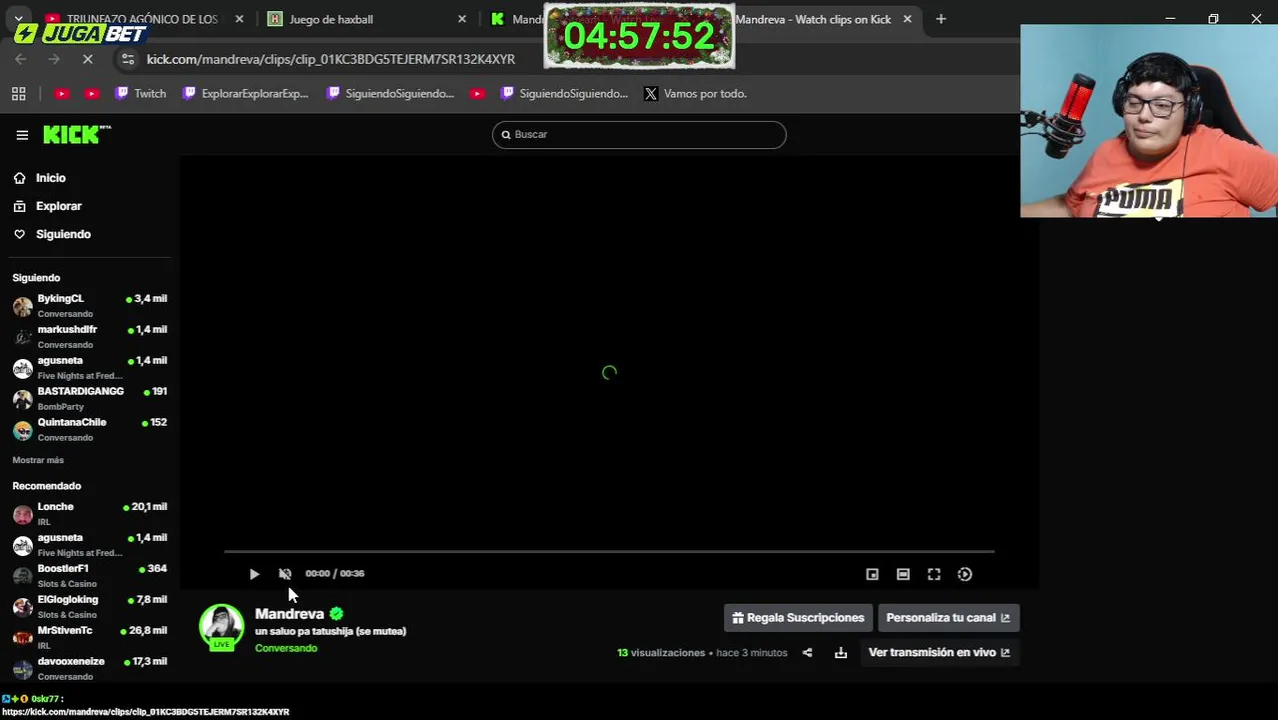The height and width of the screenshot is (720, 1278).
Task: Open BoostierF1 recommended channel
Action: (90, 576)
